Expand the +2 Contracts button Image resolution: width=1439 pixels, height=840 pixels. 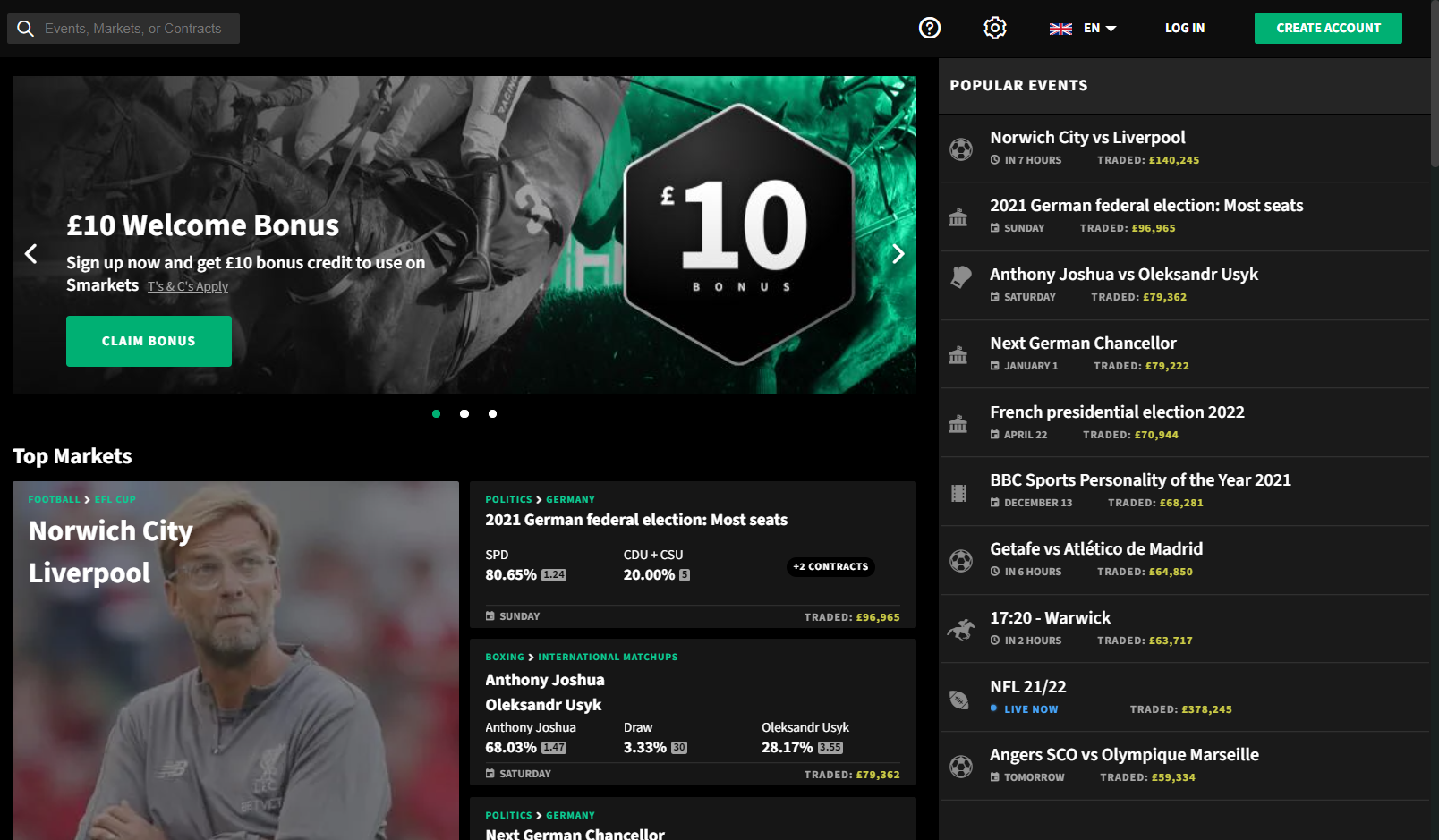(830, 567)
